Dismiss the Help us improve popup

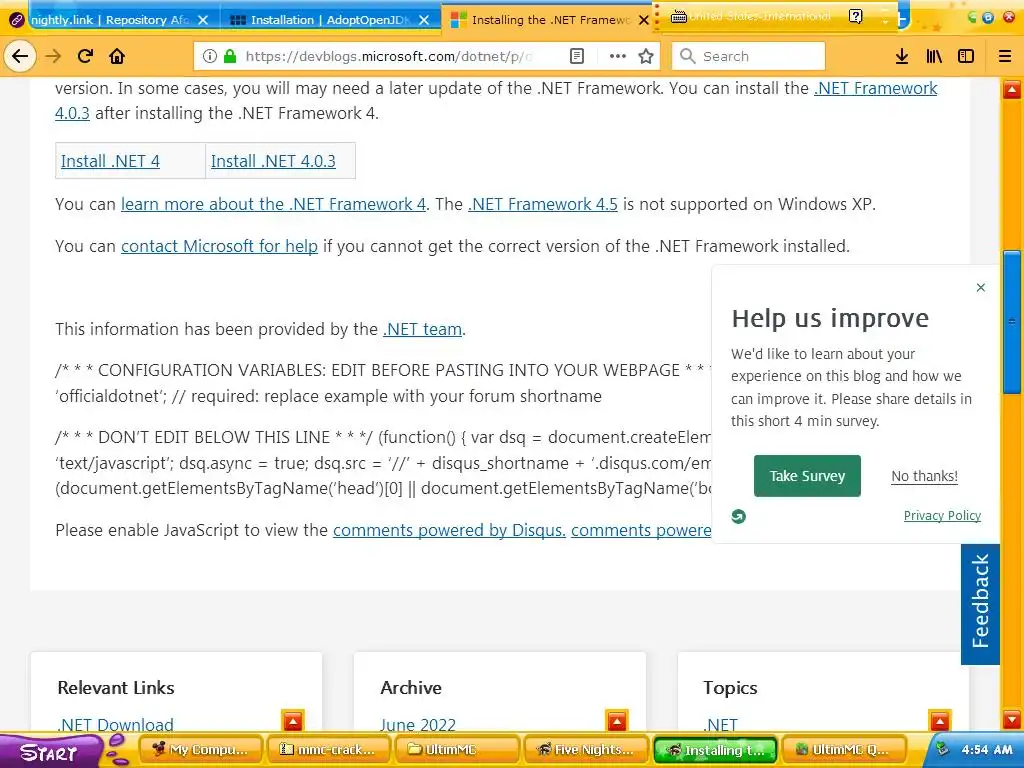pyautogui.click(x=980, y=287)
